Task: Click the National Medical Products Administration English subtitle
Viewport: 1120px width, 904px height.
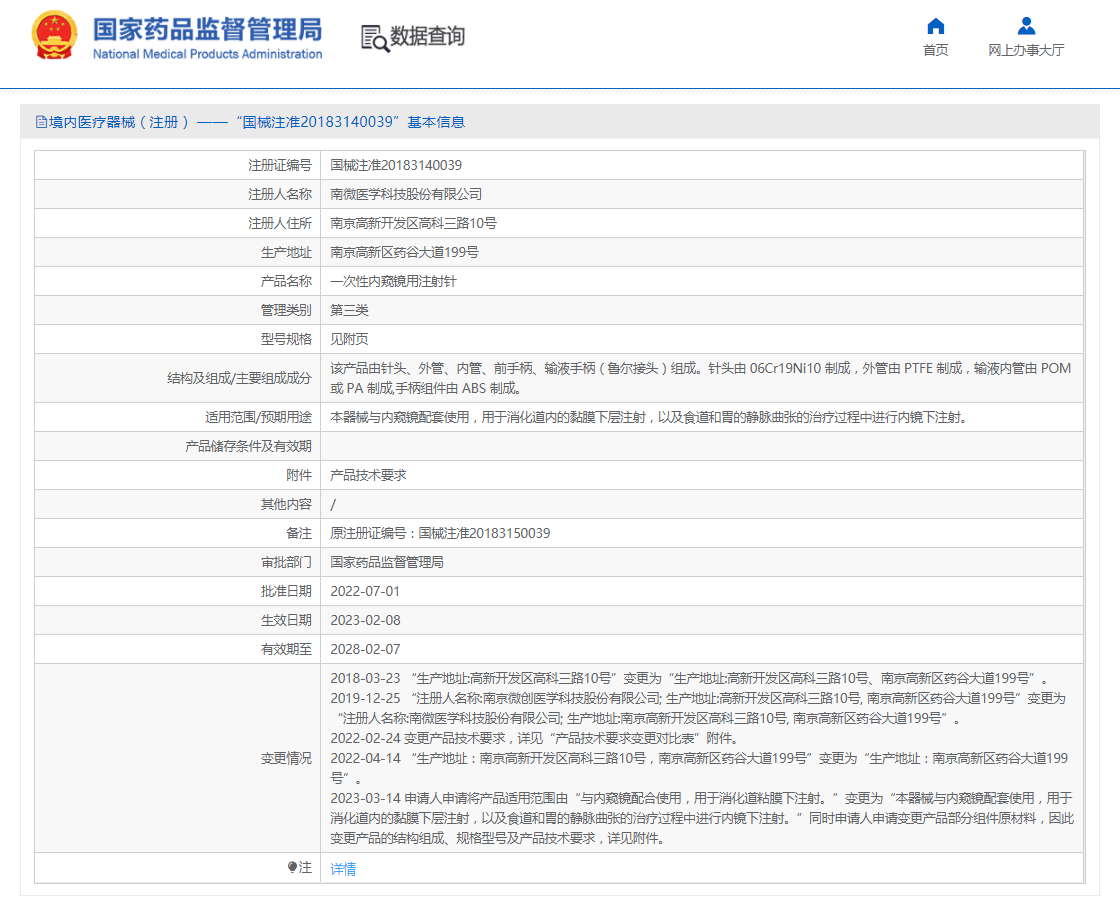Action: 207,54
